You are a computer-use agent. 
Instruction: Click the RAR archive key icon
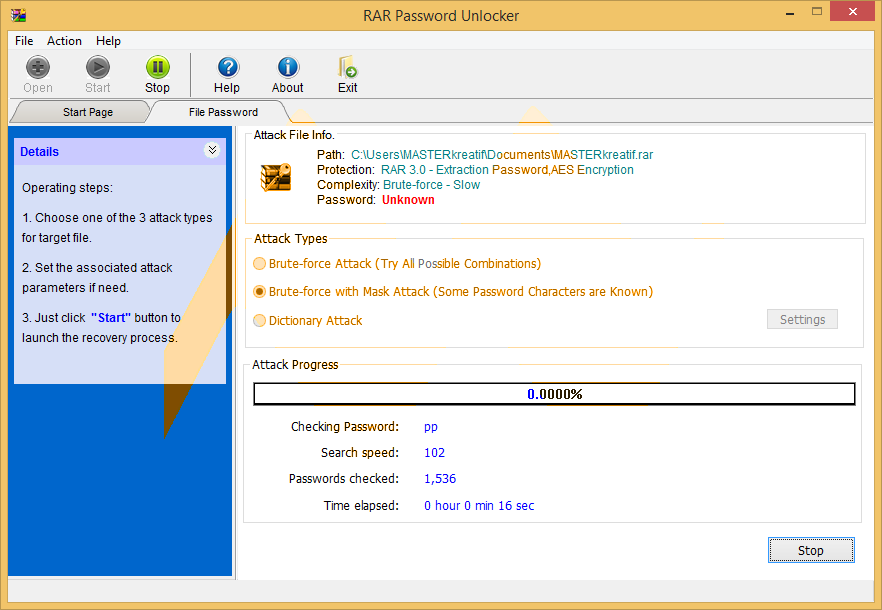276,177
